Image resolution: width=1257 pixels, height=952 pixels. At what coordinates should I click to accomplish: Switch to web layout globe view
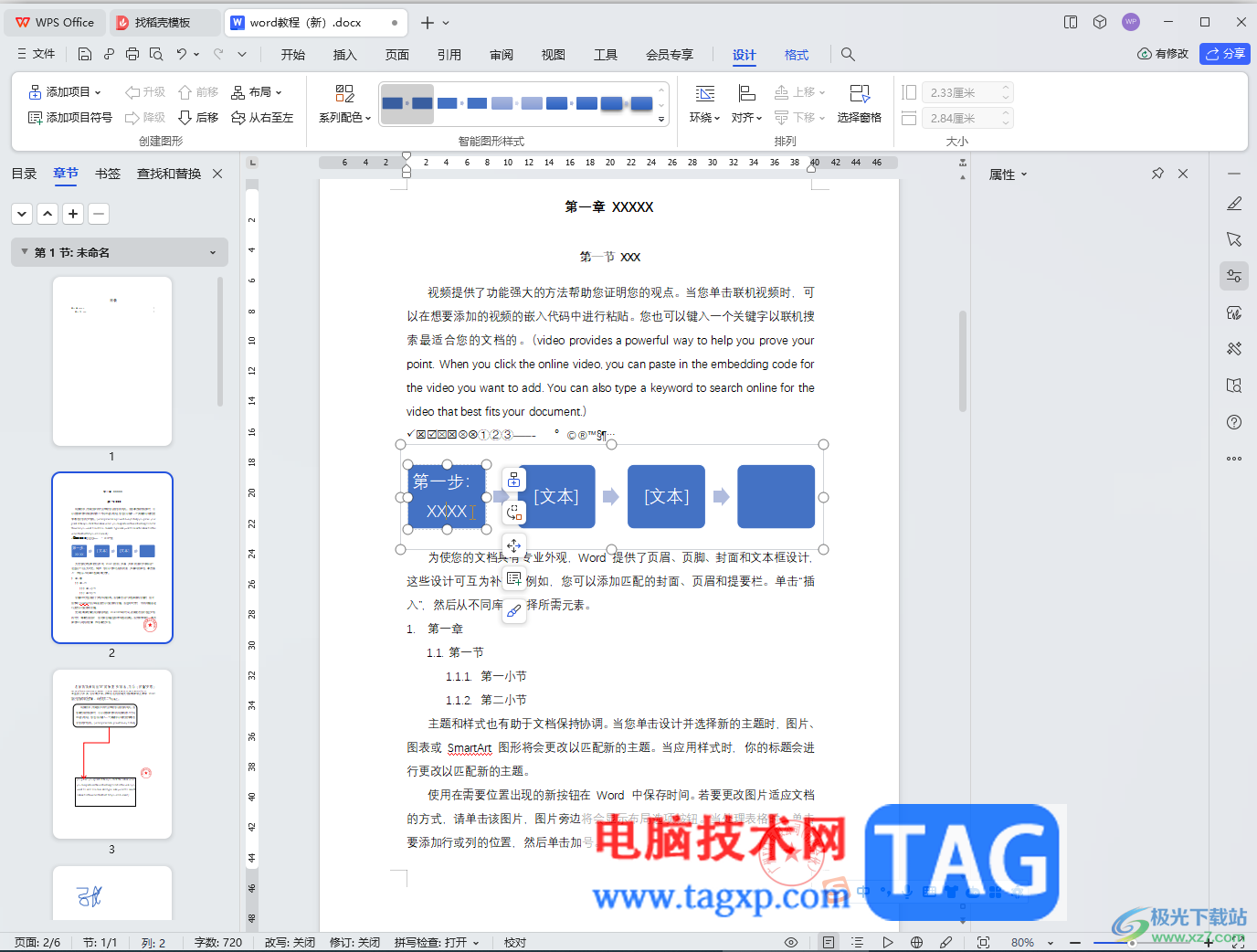pos(916,942)
